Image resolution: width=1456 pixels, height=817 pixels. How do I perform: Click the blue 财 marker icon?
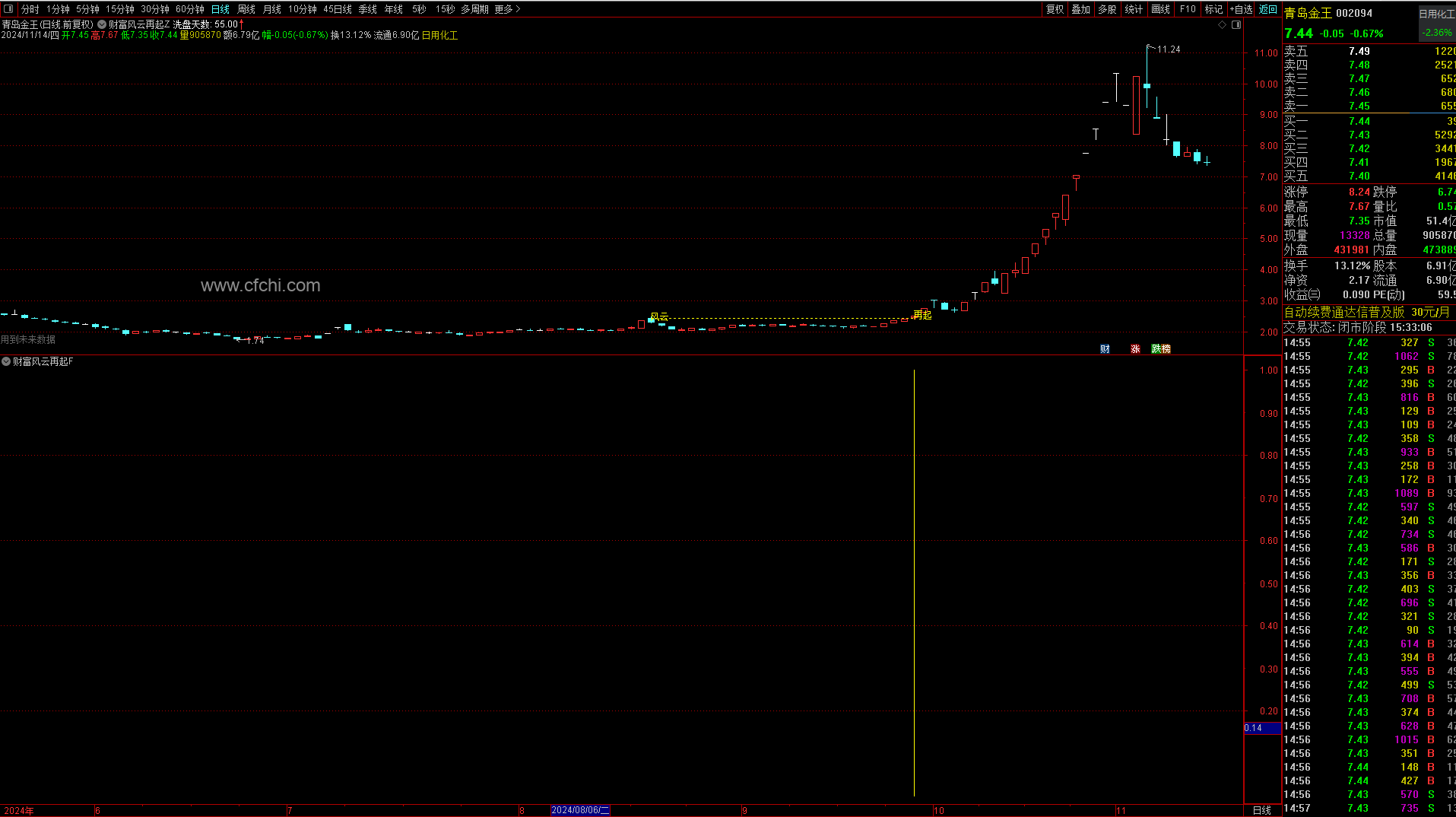coord(1105,349)
